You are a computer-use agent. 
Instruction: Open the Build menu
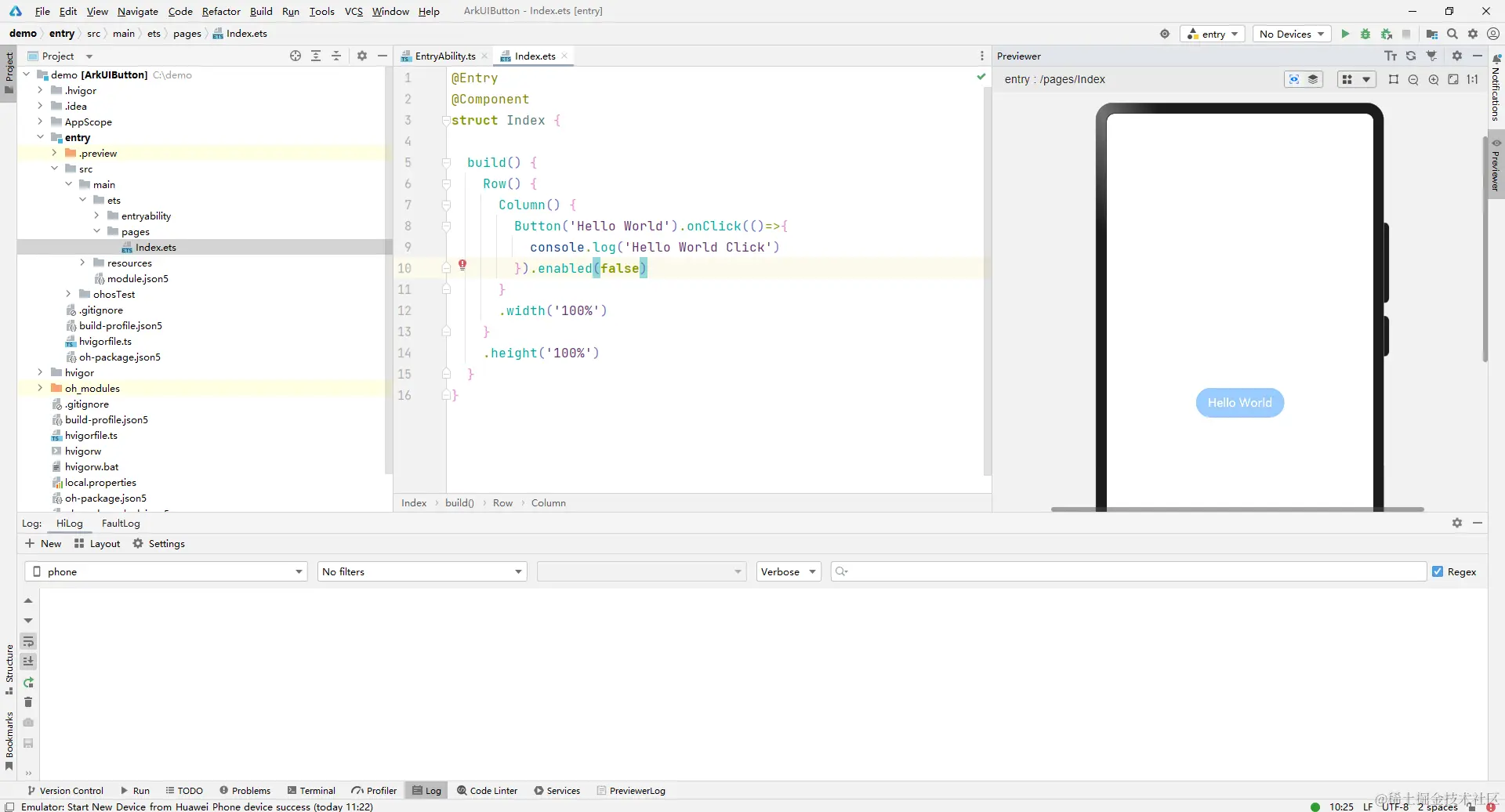[261, 11]
